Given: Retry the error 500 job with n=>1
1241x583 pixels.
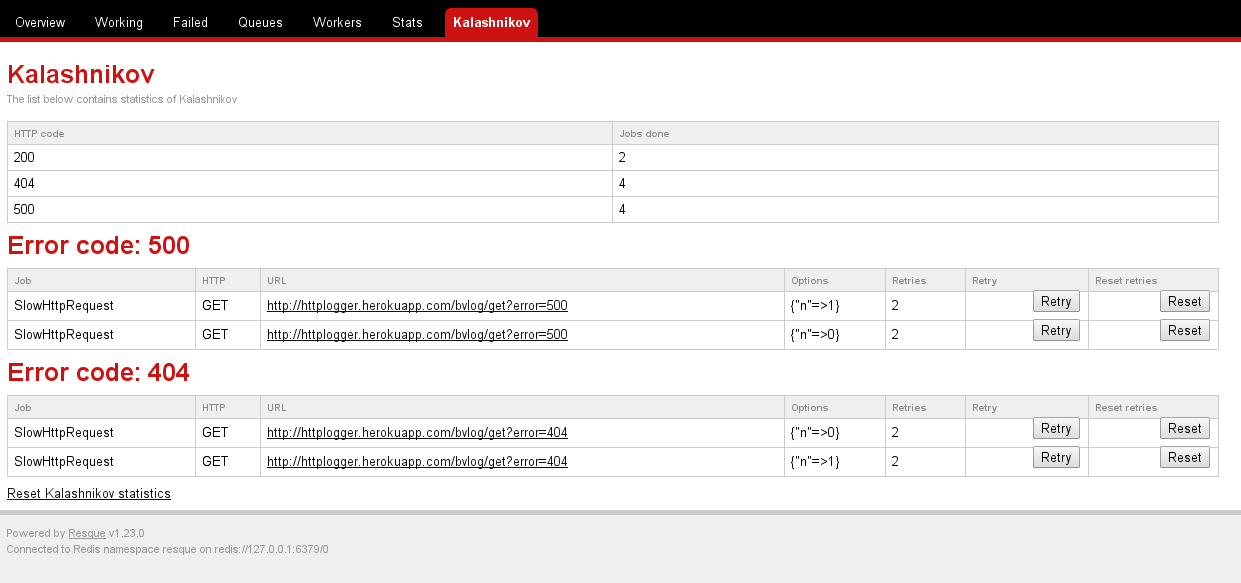Looking at the screenshot, I should click(x=1056, y=301).
